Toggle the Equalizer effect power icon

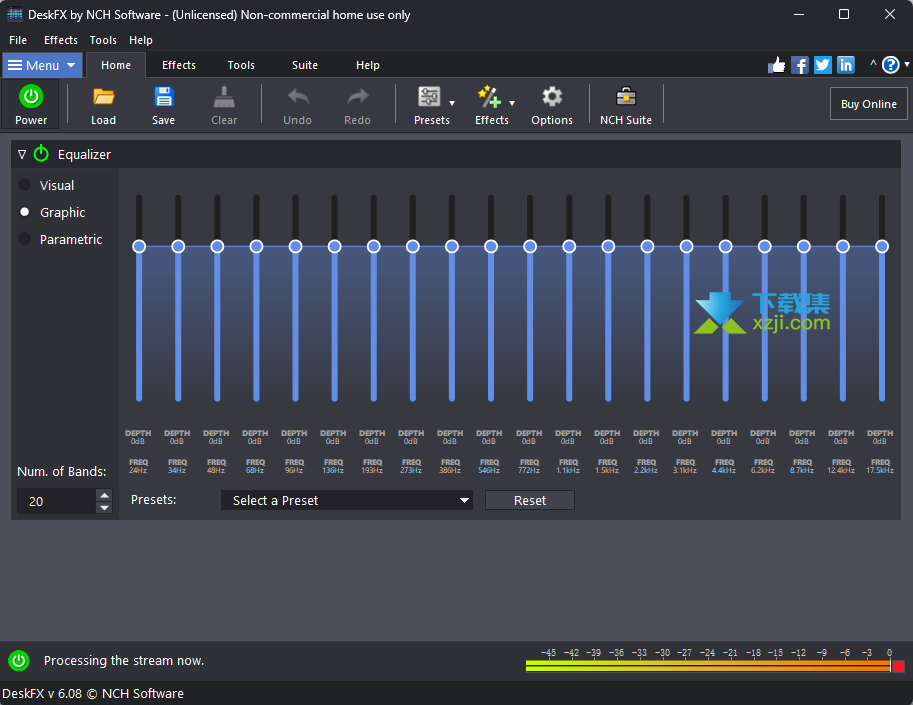pyautogui.click(x=41, y=154)
